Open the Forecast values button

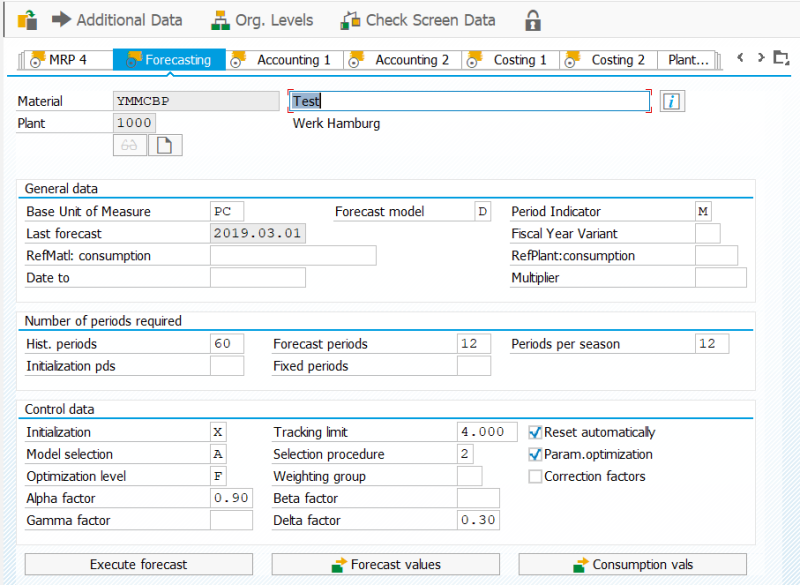point(386,564)
